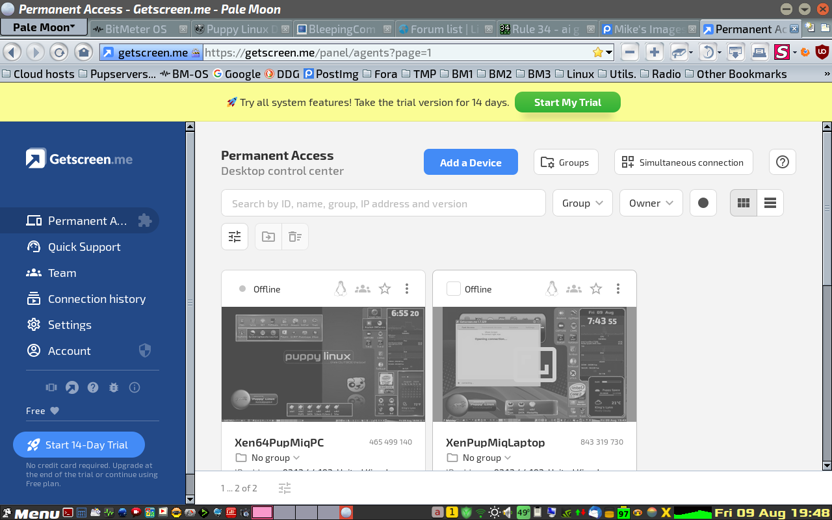Click the Simultaneous connection button
Image resolution: width=832 pixels, height=520 pixels.
pyautogui.click(x=683, y=162)
